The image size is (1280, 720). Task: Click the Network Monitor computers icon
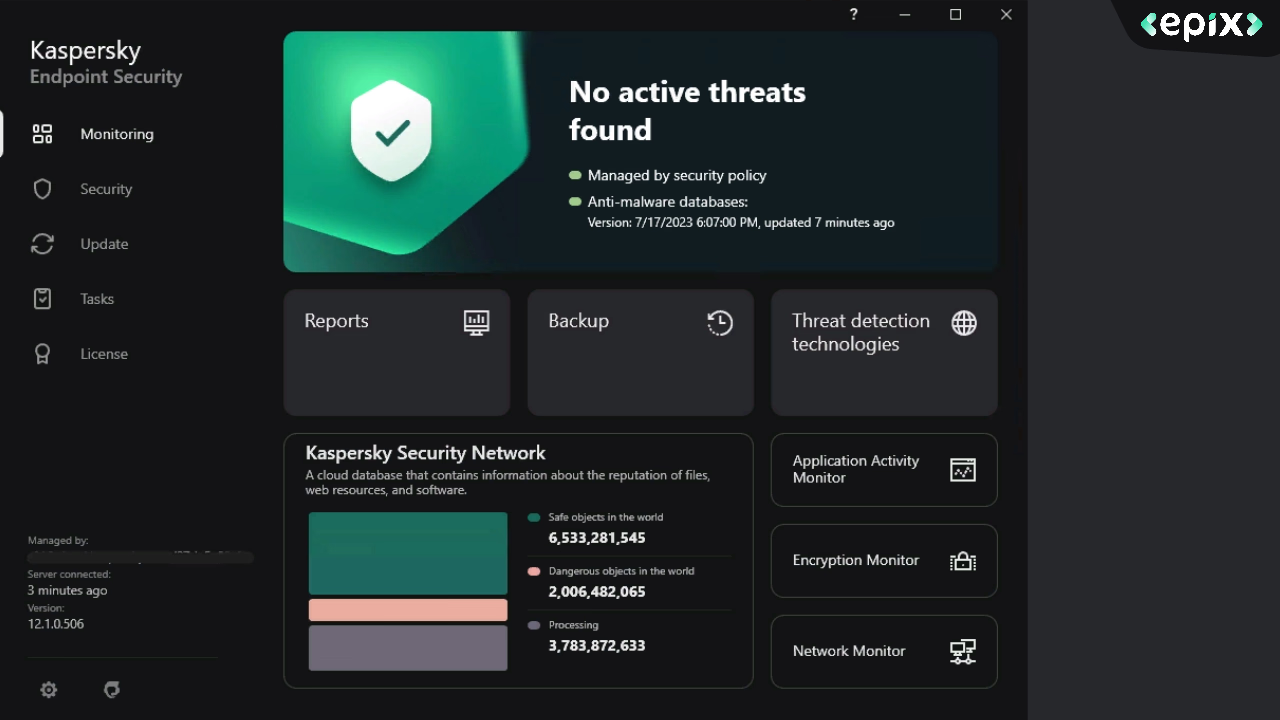click(x=962, y=652)
